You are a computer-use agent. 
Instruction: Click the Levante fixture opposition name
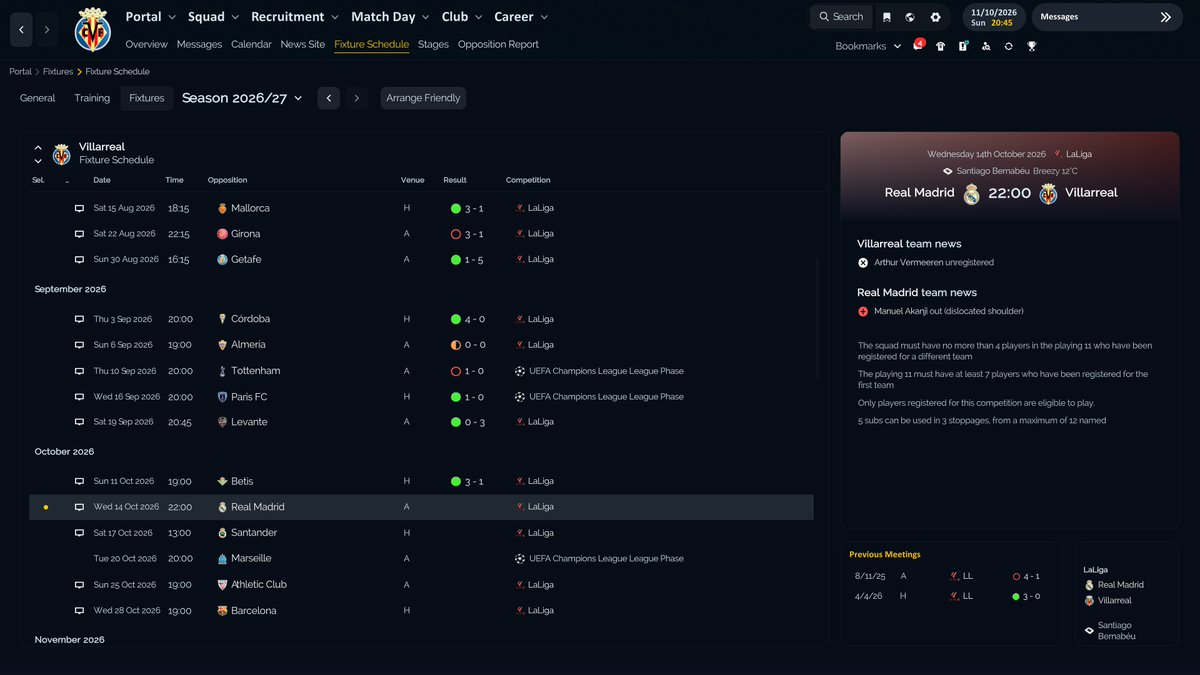pyautogui.click(x=249, y=422)
